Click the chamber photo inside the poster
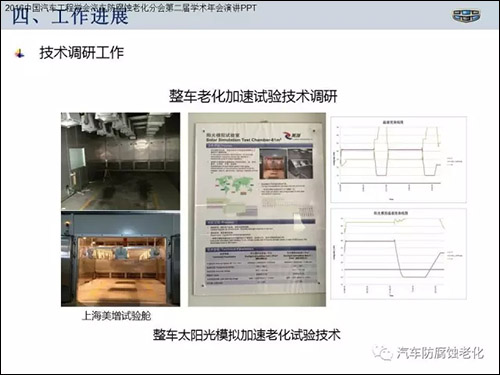Image resolution: width=500 pixels, height=375 pixels. 273,164
